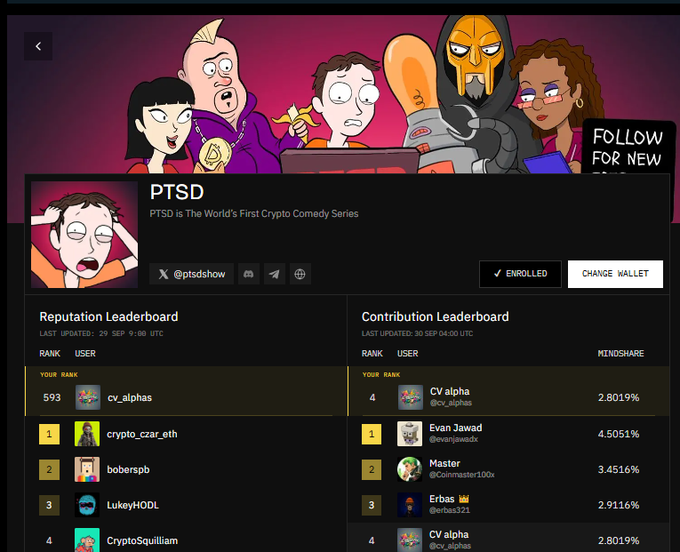Click Master's avatar image
This screenshot has width=680, height=552.
pos(409,469)
